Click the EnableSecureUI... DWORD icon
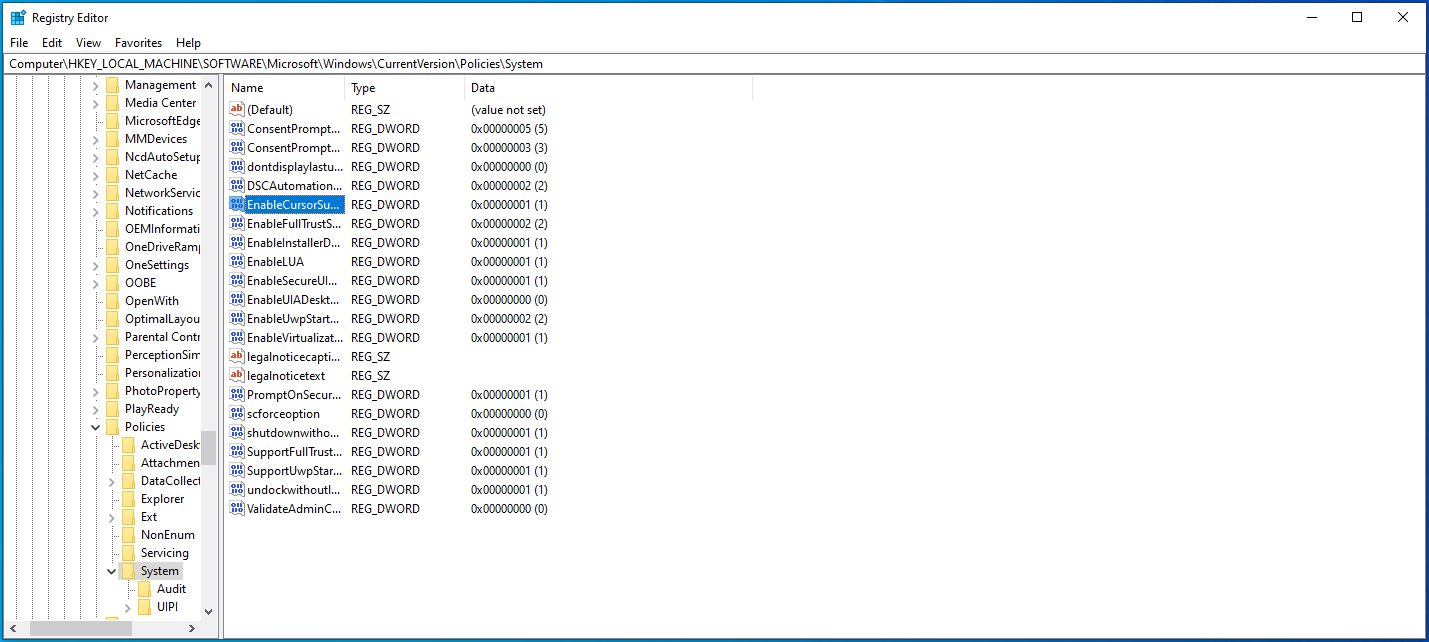Screen dimensions: 1429x642 237,280
